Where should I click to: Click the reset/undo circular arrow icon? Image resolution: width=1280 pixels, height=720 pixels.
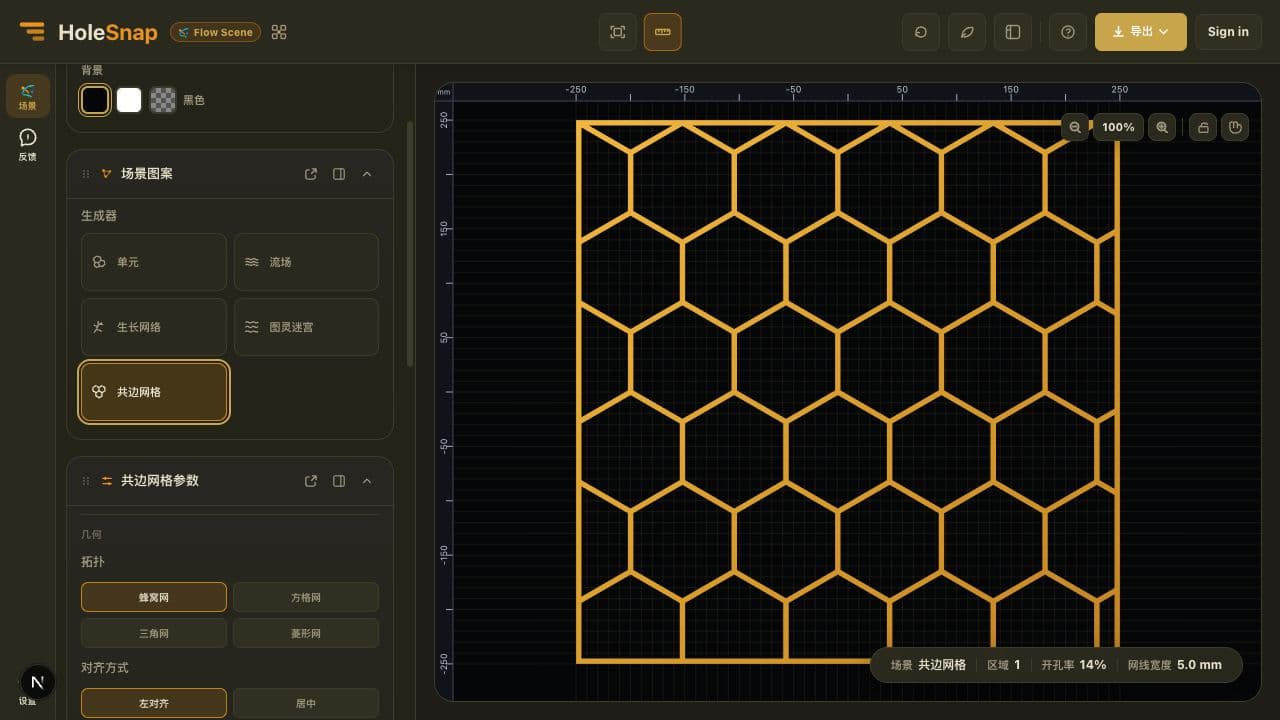pos(921,32)
